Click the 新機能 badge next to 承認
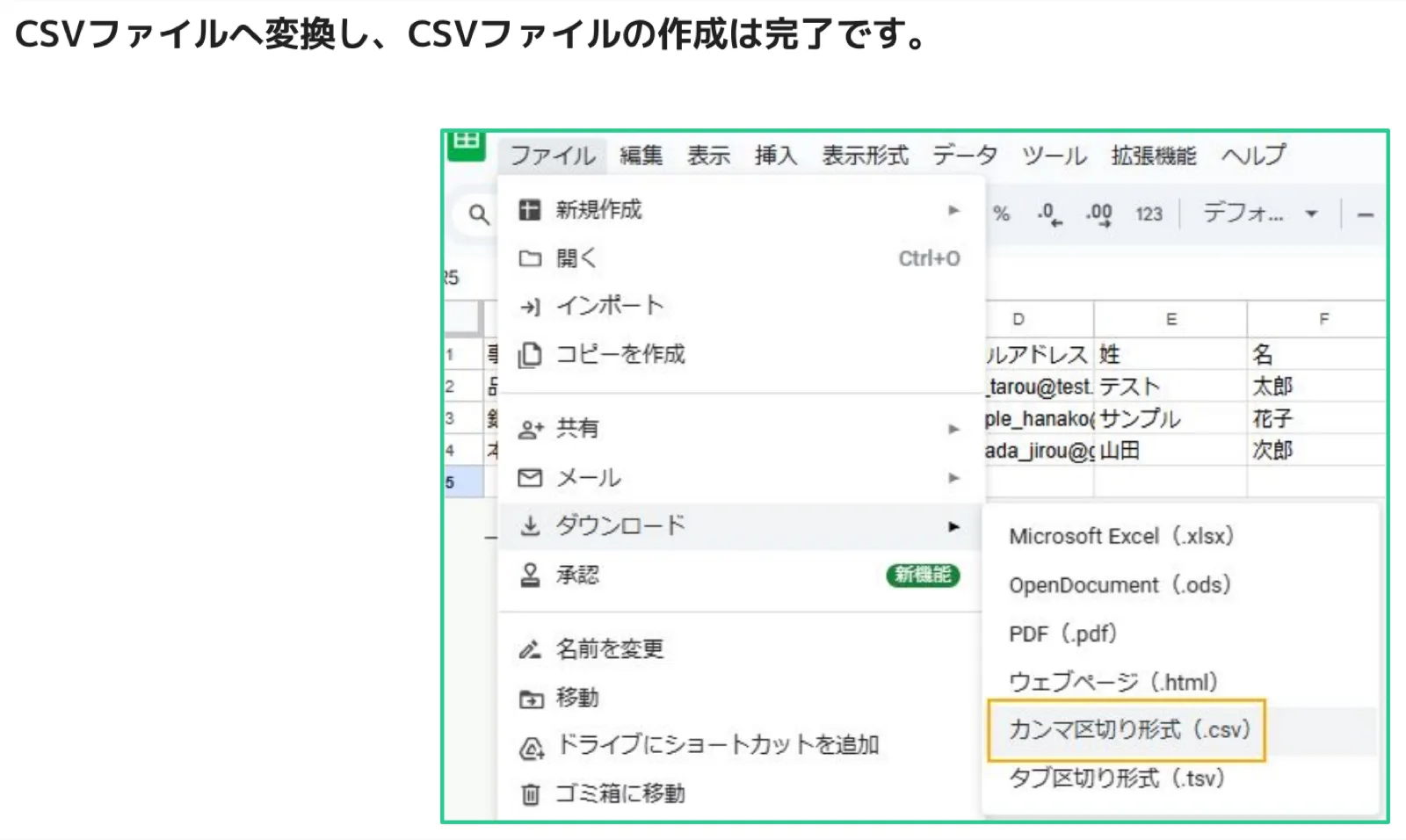Screen dimensions: 1406x840 pyautogui.click(x=922, y=575)
